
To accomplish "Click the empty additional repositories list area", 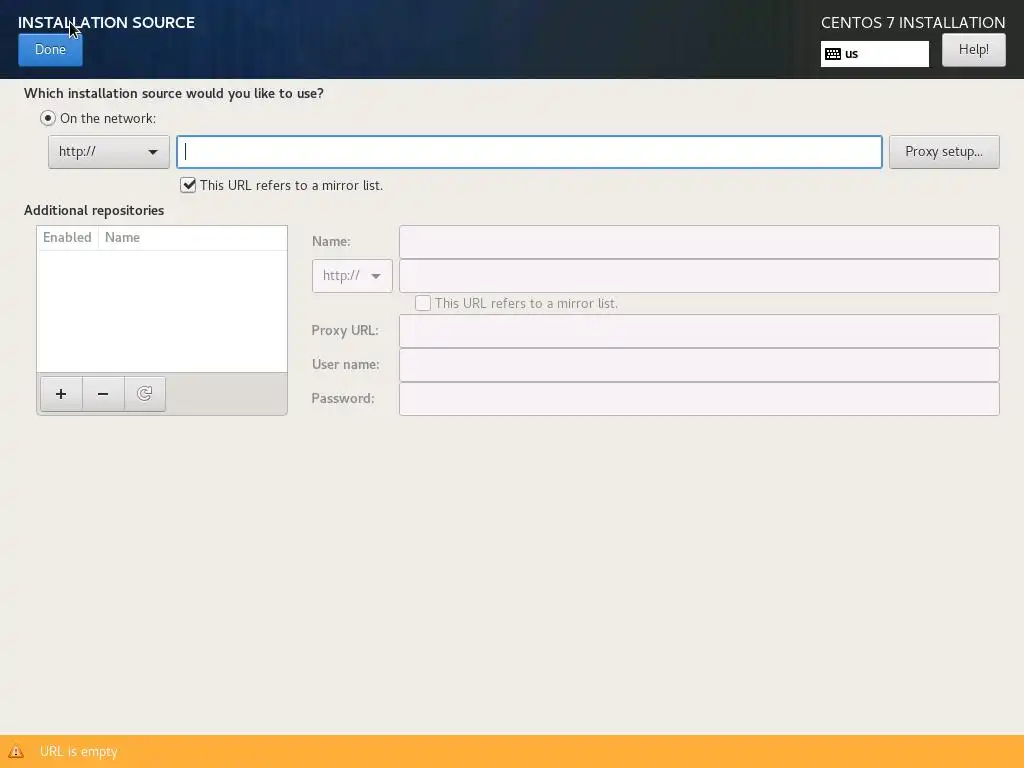I will (162, 311).
